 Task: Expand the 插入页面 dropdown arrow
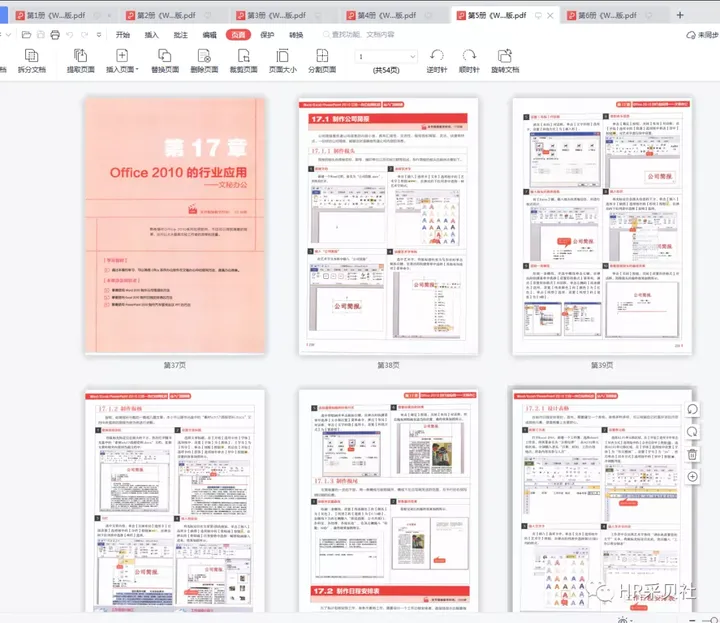pos(137,69)
